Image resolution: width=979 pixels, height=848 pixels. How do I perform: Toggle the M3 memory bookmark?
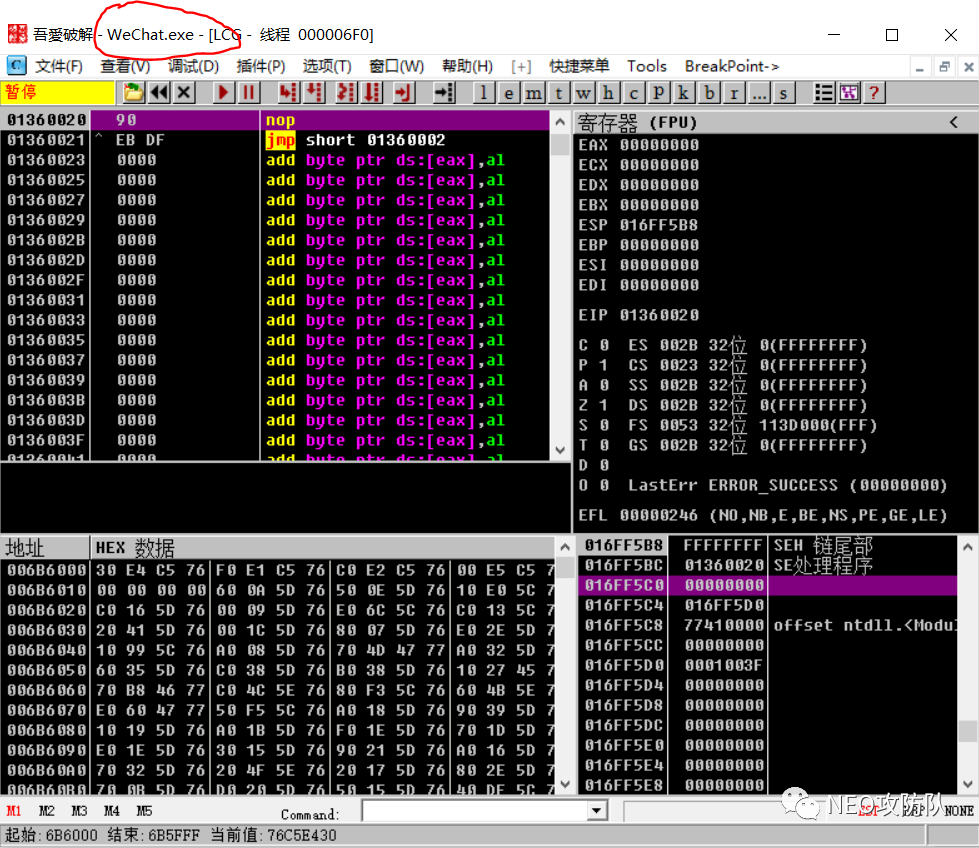point(79,811)
